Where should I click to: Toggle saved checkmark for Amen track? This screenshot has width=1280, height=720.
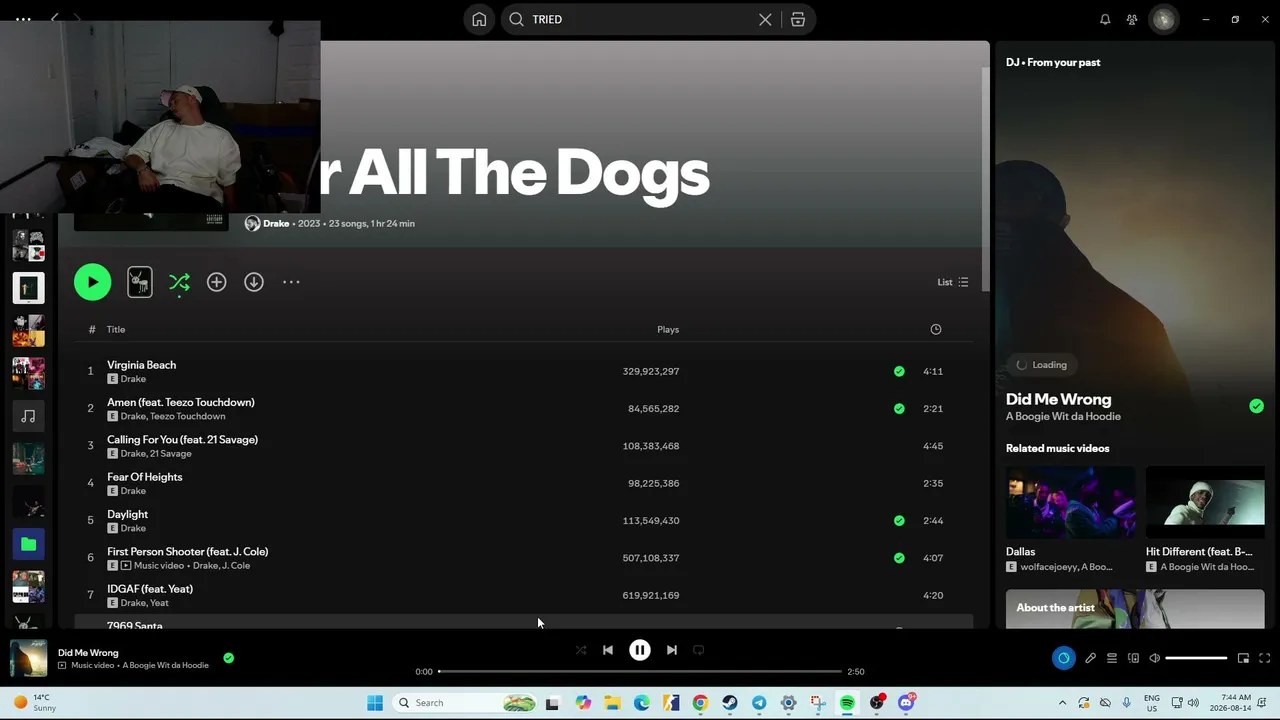click(x=899, y=408)
